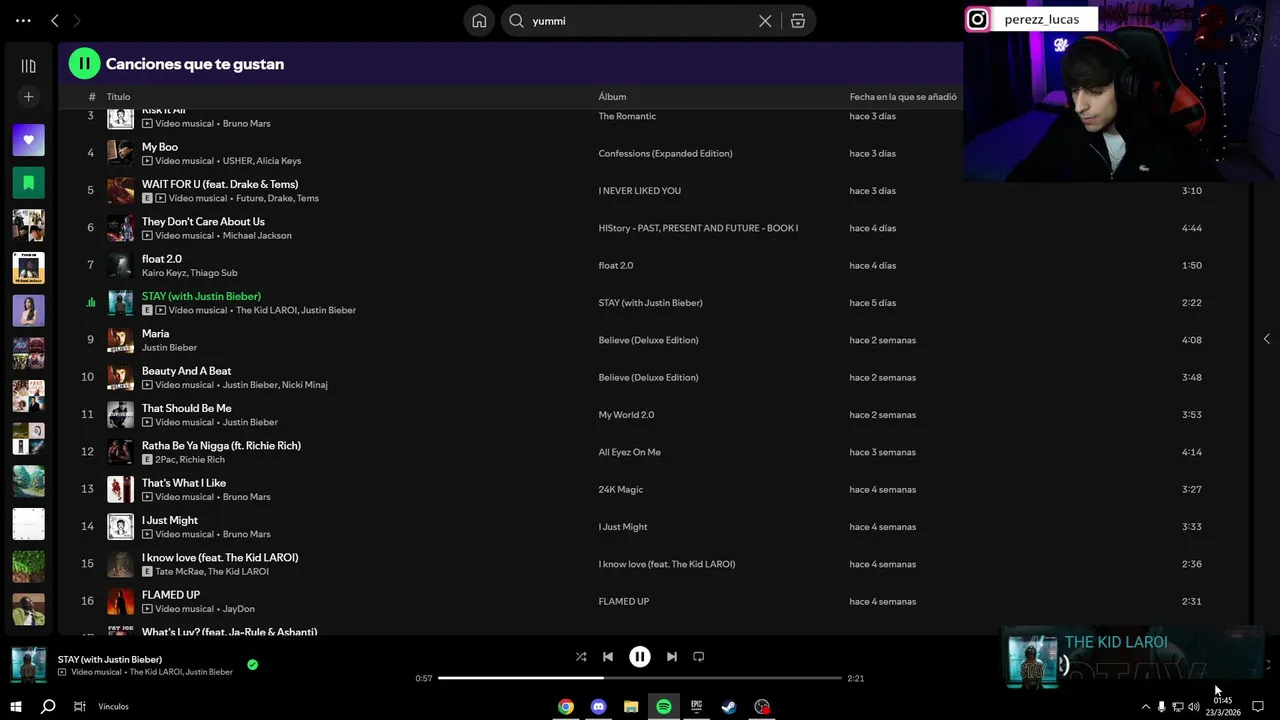Image resolution: width=1280 pixels, height=720 pixels.
Task: Open artist link Tate McRae
Action: 179,572
